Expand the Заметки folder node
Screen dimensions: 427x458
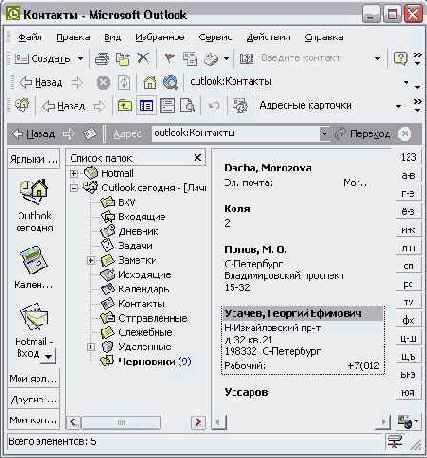click(91, 260)
